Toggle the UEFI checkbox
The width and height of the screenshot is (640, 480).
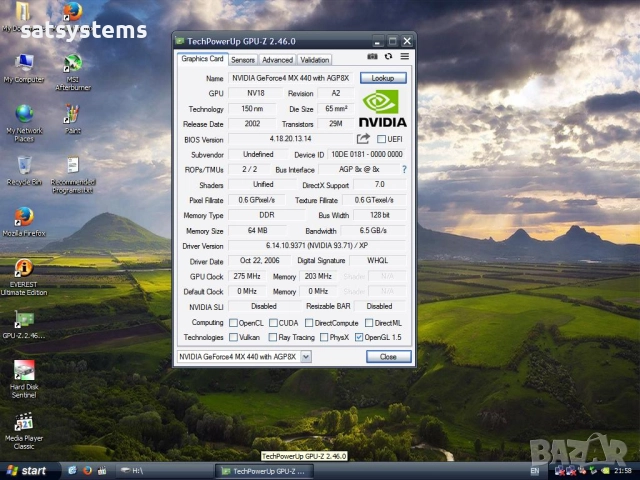(381, 139)
